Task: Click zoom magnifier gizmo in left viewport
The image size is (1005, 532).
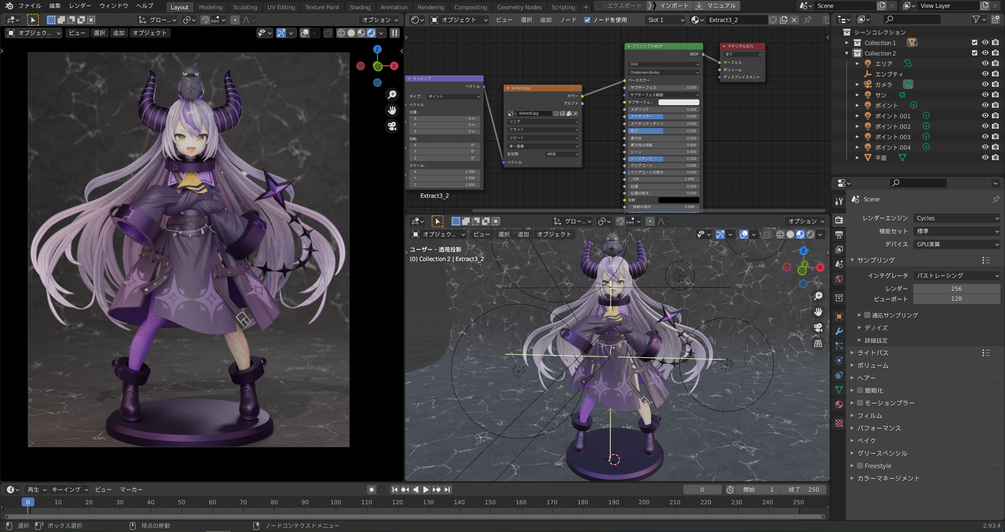Action: tap(392, 95)
